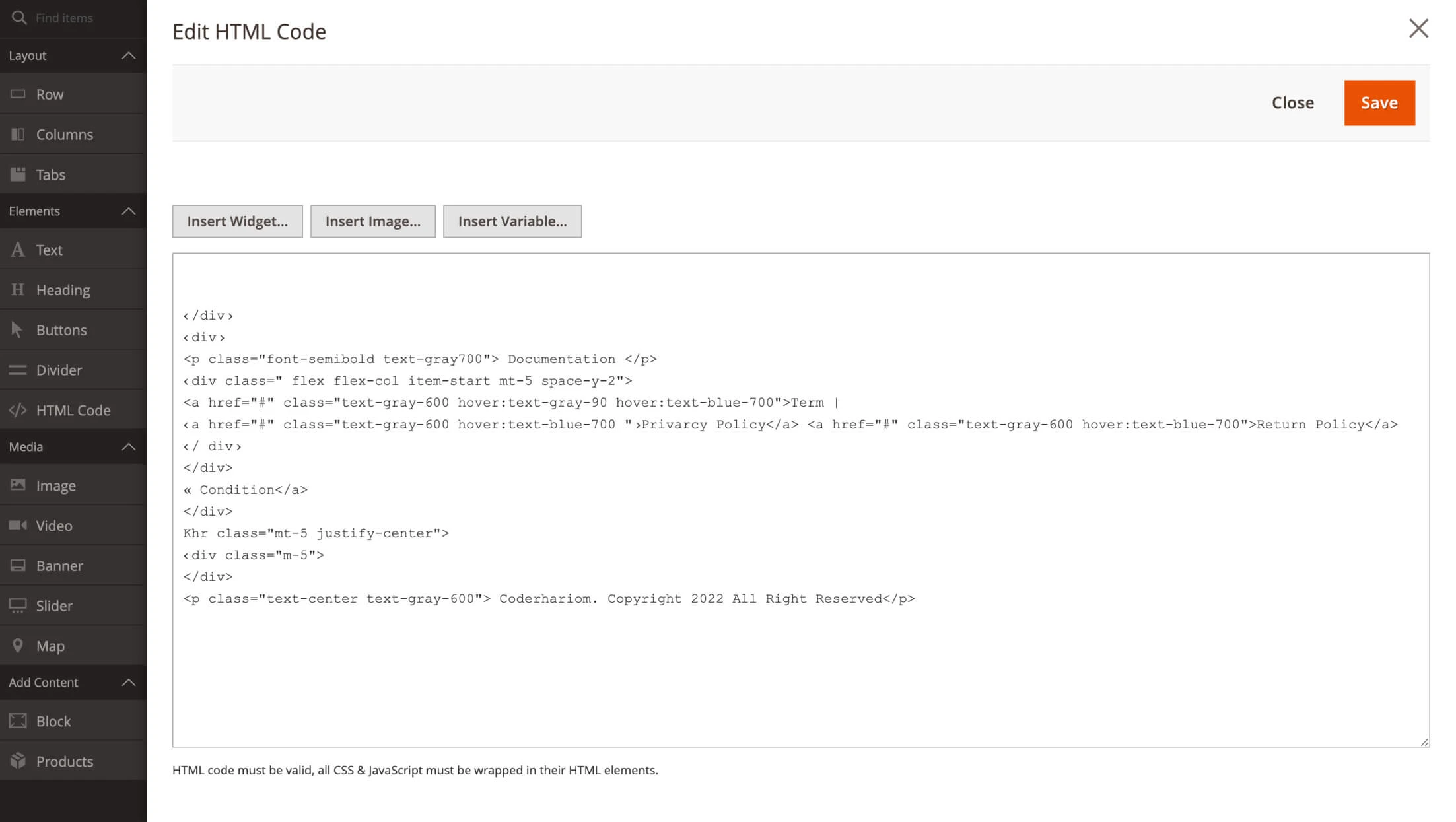Toggle visibility of Map element icon

point(18,645)
